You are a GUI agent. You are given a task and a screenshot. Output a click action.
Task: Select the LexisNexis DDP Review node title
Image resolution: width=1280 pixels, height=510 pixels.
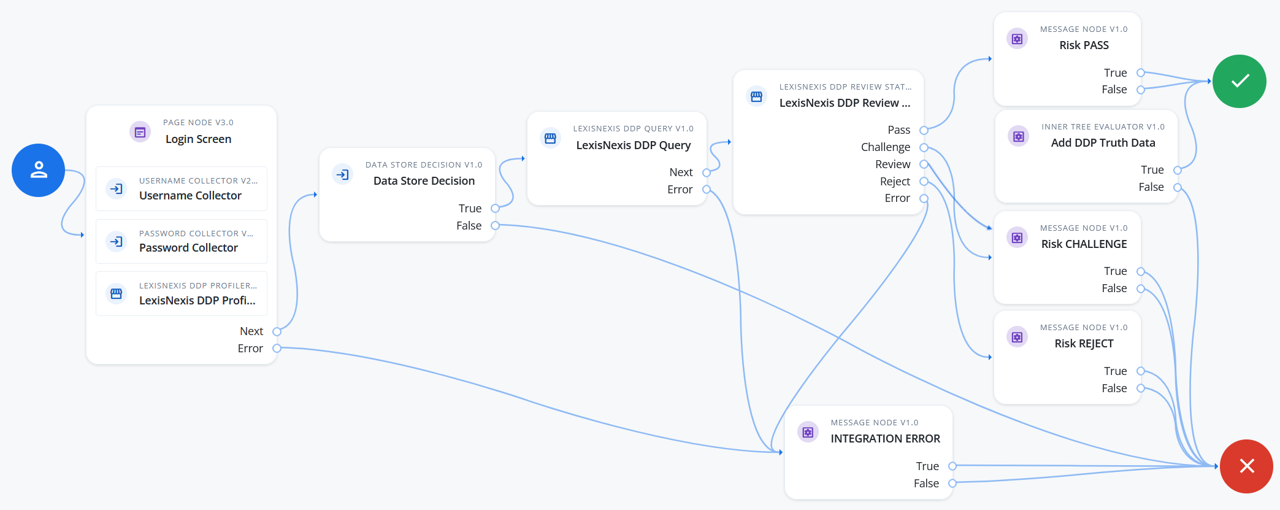(845, 102)
